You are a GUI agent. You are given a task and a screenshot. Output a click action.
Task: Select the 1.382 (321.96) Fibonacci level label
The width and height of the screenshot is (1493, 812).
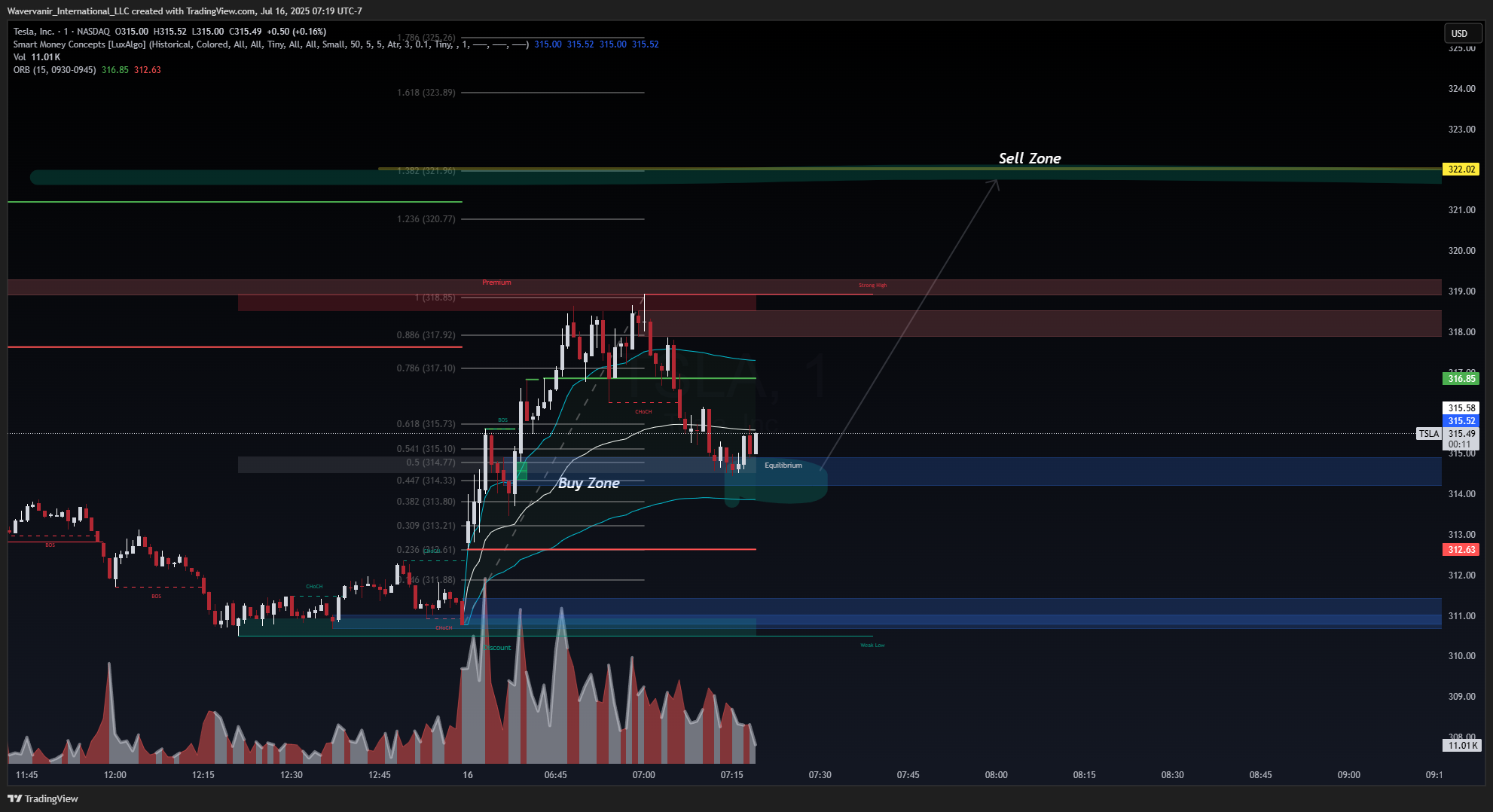coord(426,171)
